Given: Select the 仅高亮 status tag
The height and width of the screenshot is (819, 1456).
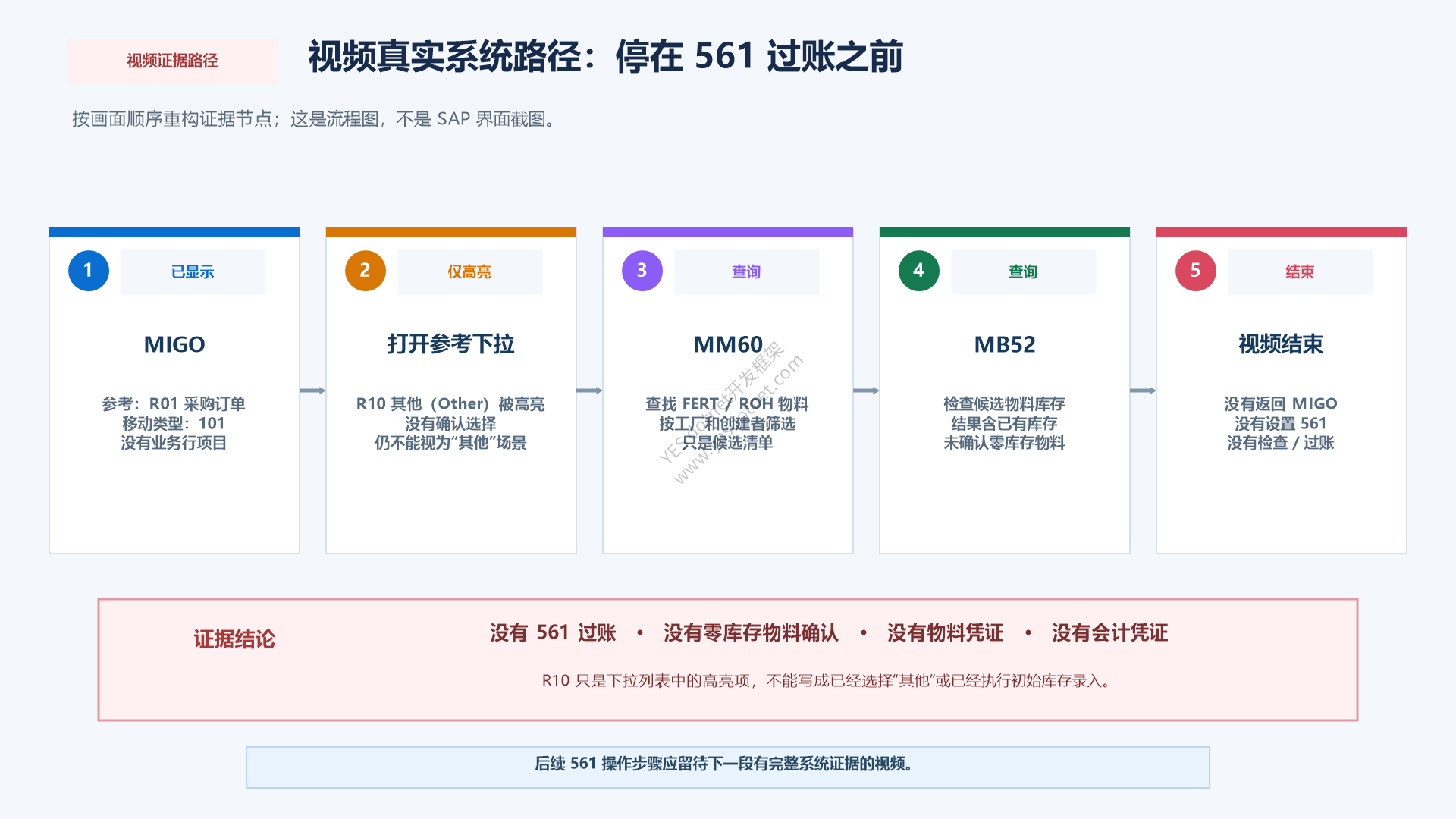Looking at the screenshot, I should [x=470, y=271].
